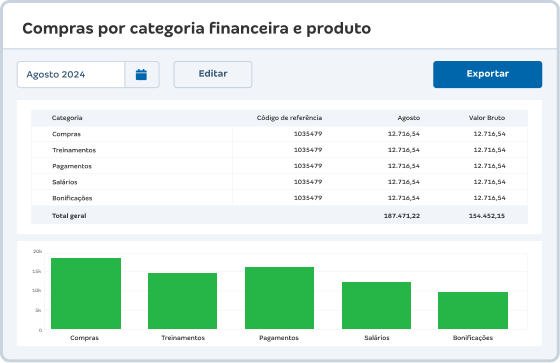Click the Editar button
Image resolution: width=560 pixels, height=363 pixels.
pyautogui.click(x=213, y=74)
